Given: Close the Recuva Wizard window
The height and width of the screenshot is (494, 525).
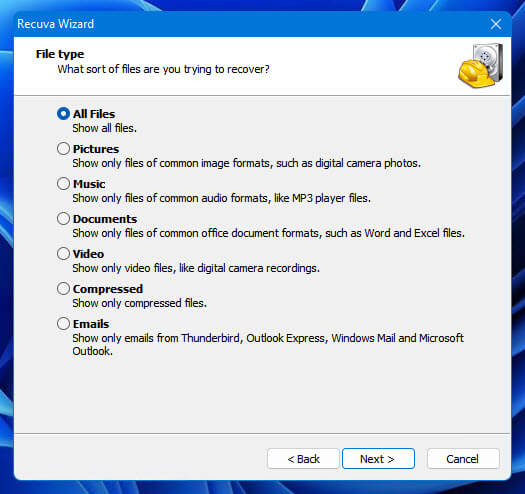Looking at the screenshot, I should click(x=496, y=24).
